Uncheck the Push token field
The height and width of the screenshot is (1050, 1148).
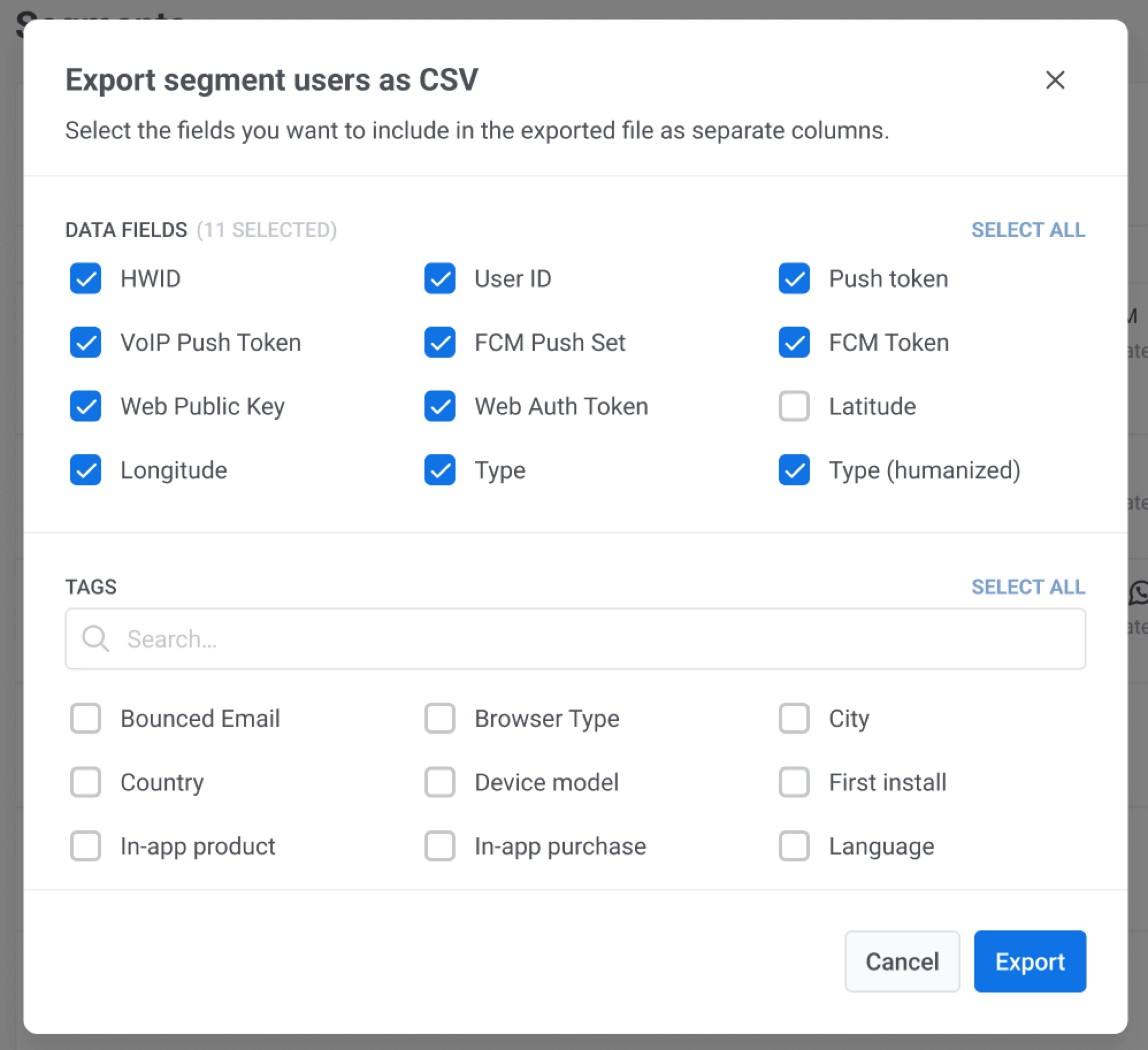click(794, 278)
